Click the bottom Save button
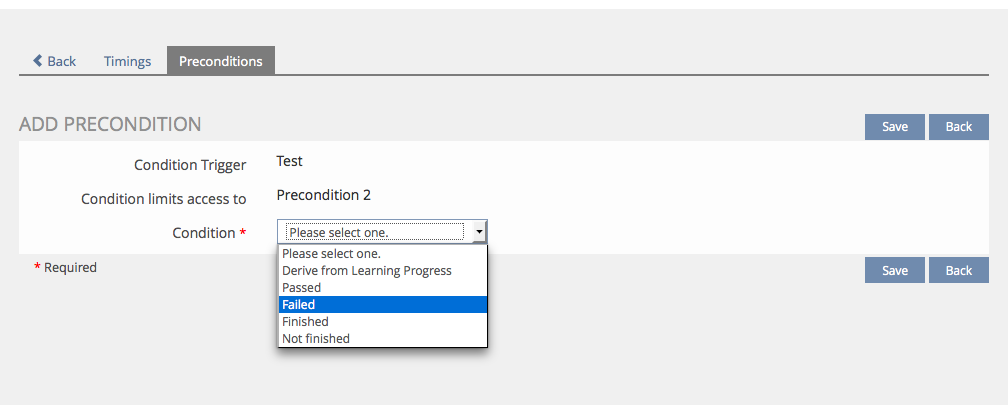 click(x=894, y=270)
